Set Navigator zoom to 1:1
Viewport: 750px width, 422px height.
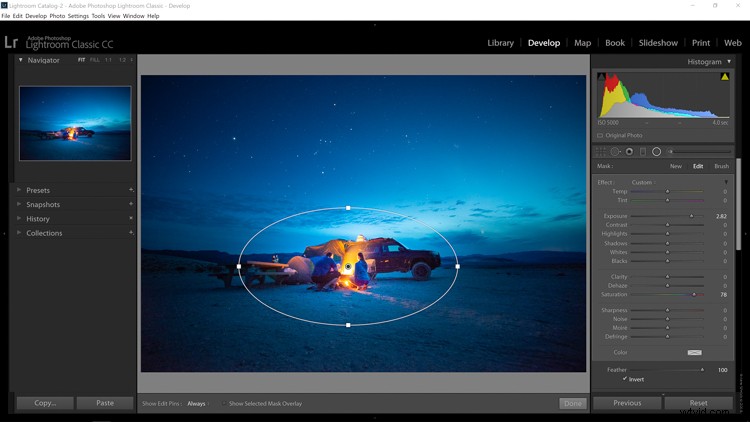point(108,60)
